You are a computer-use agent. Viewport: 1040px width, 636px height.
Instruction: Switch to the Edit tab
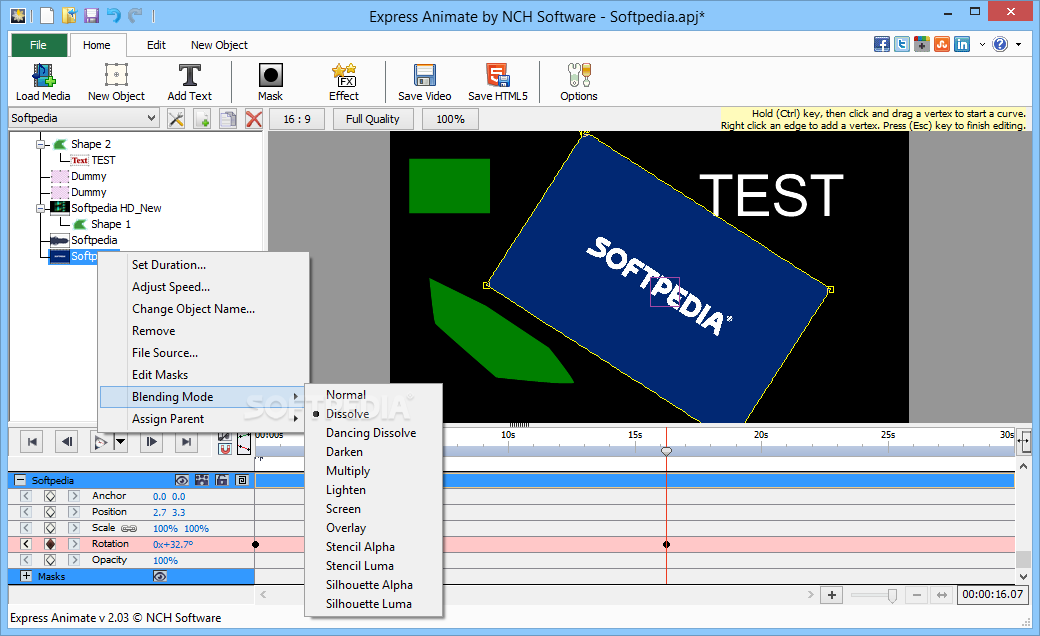156,45
